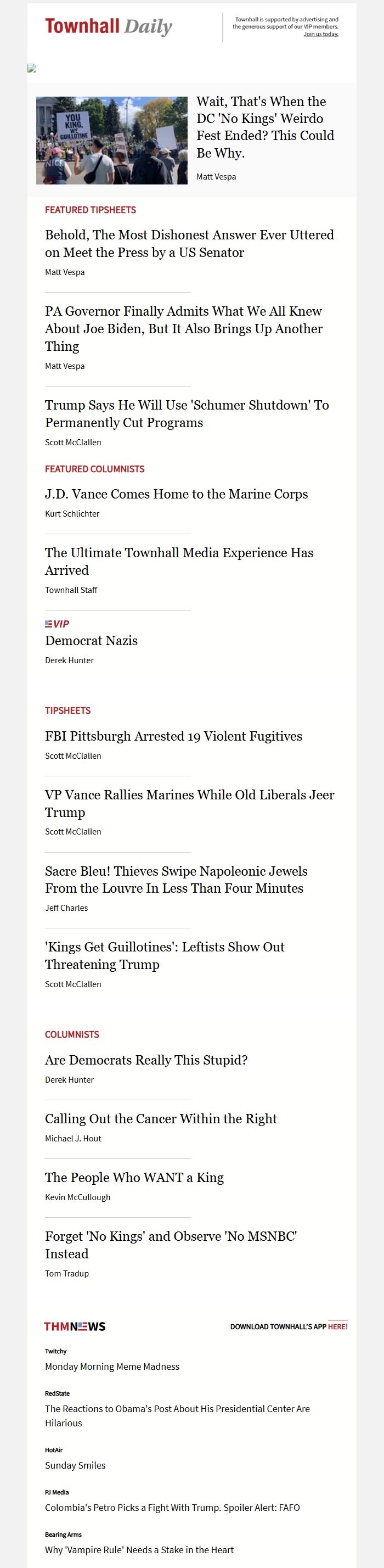This screenshot has height=1568, width=384.
Task: Read 'Most Dishonest Answer Ever Uttered' article
Action: pyautogui.click(x=189, y=243)
